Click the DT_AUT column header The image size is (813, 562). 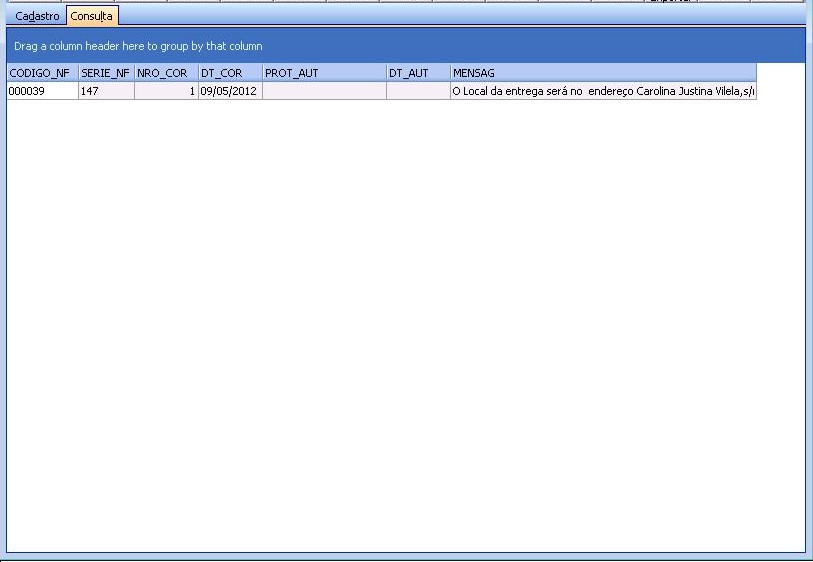[417, 73]
